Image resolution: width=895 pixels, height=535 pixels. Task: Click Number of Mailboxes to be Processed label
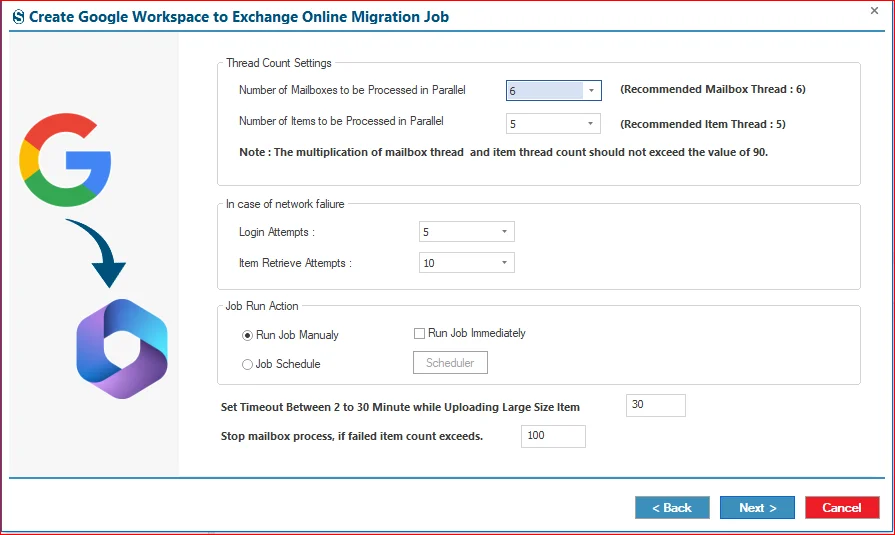pyautogui.click(x=352, y=90)
